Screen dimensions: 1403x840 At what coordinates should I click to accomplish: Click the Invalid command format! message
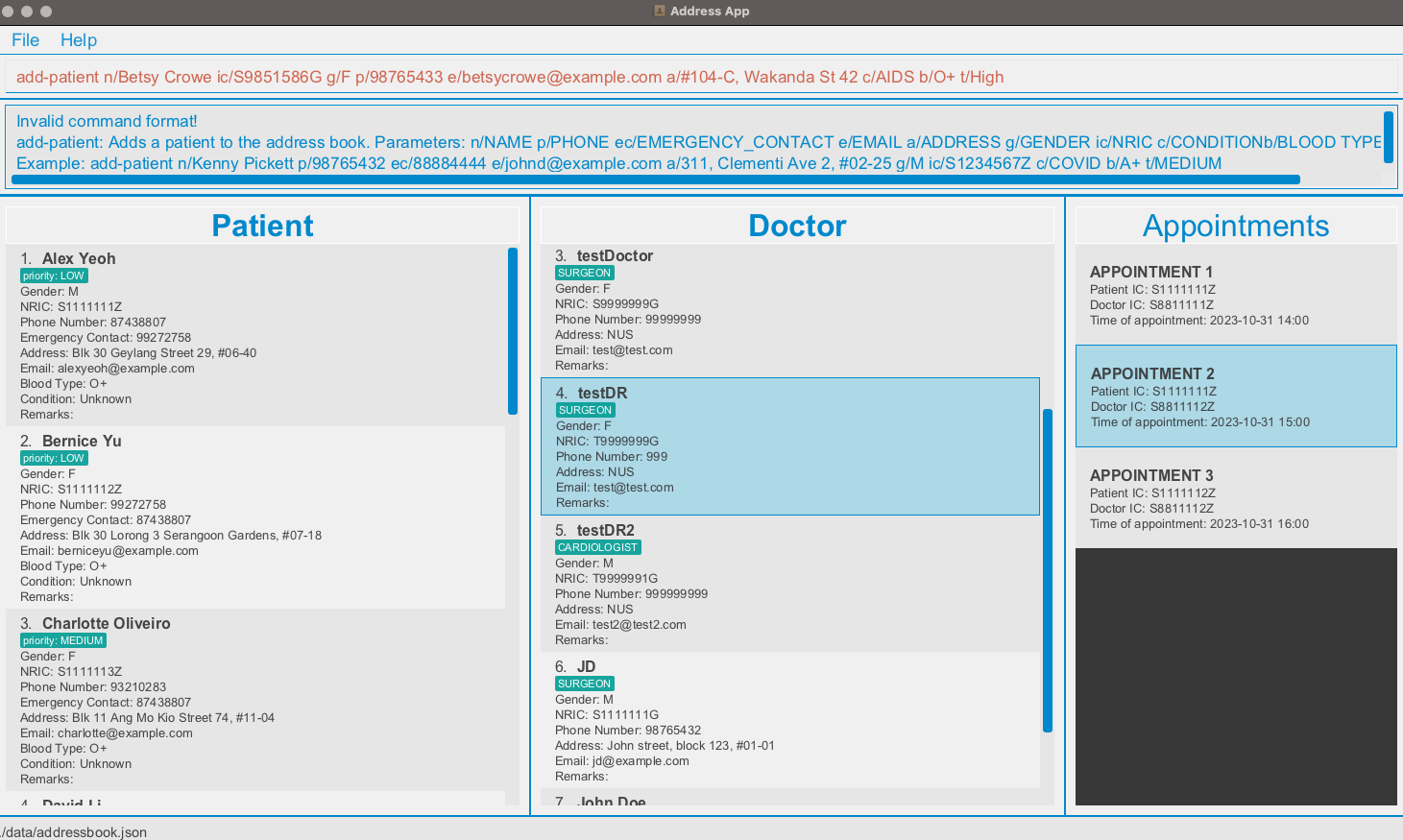107,121
